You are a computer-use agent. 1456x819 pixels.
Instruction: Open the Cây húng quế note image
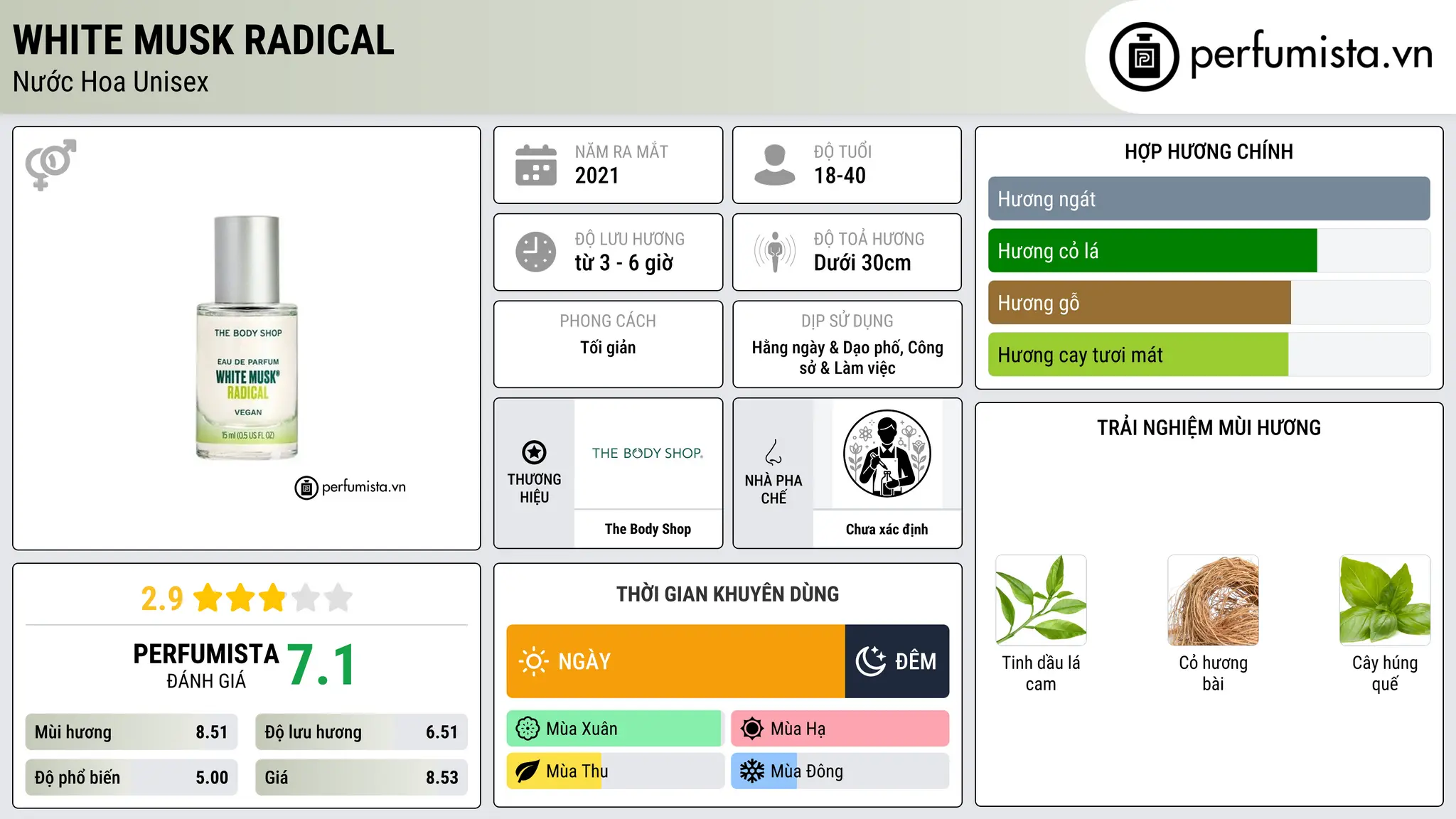pos(1385,600)
